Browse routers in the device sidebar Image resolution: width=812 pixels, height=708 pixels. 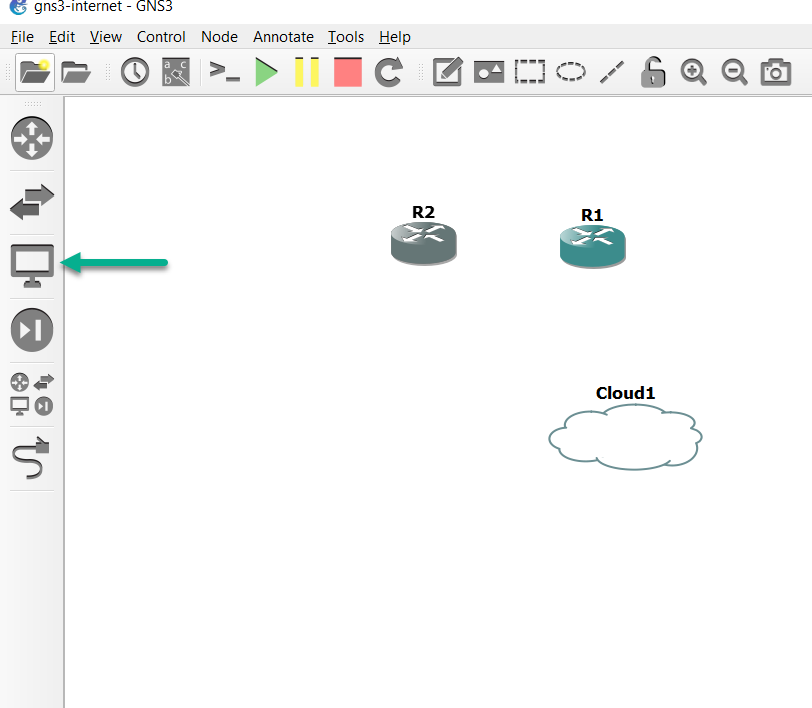[x=32, y=138]
